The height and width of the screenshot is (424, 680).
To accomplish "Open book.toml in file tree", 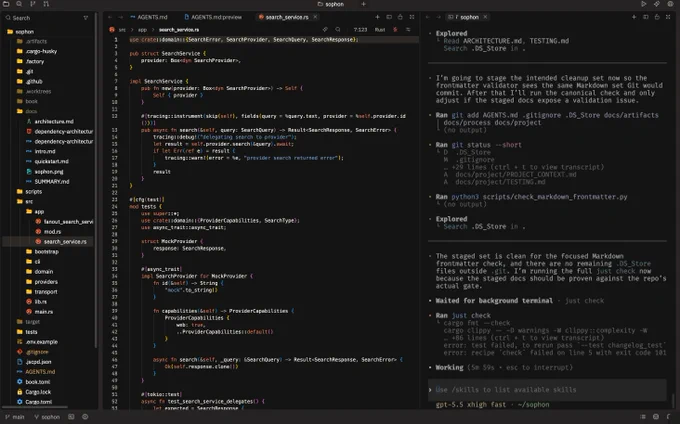I will [33, 382].
